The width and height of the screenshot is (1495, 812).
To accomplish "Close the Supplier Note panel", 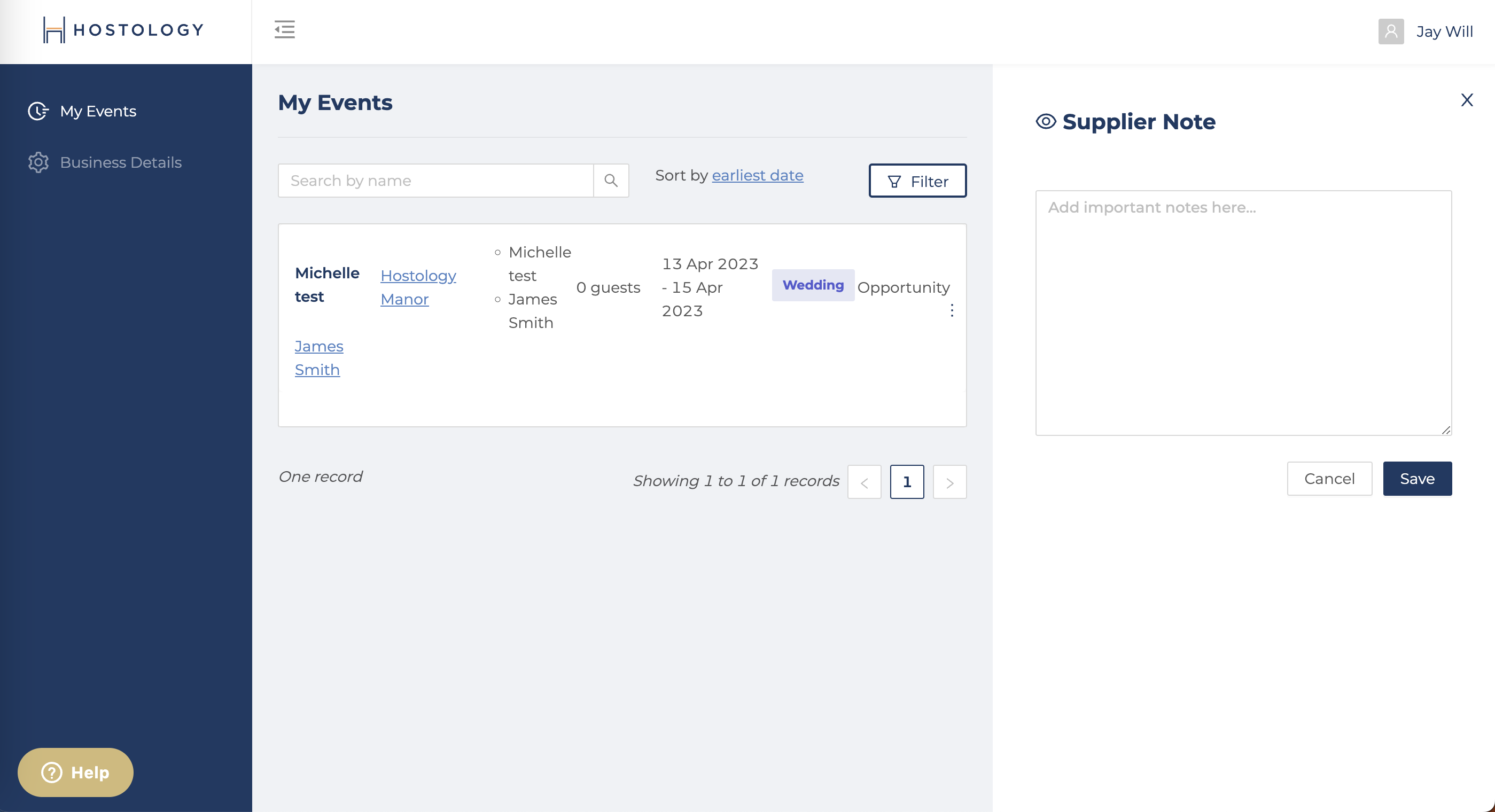I will pos(1467,100).
